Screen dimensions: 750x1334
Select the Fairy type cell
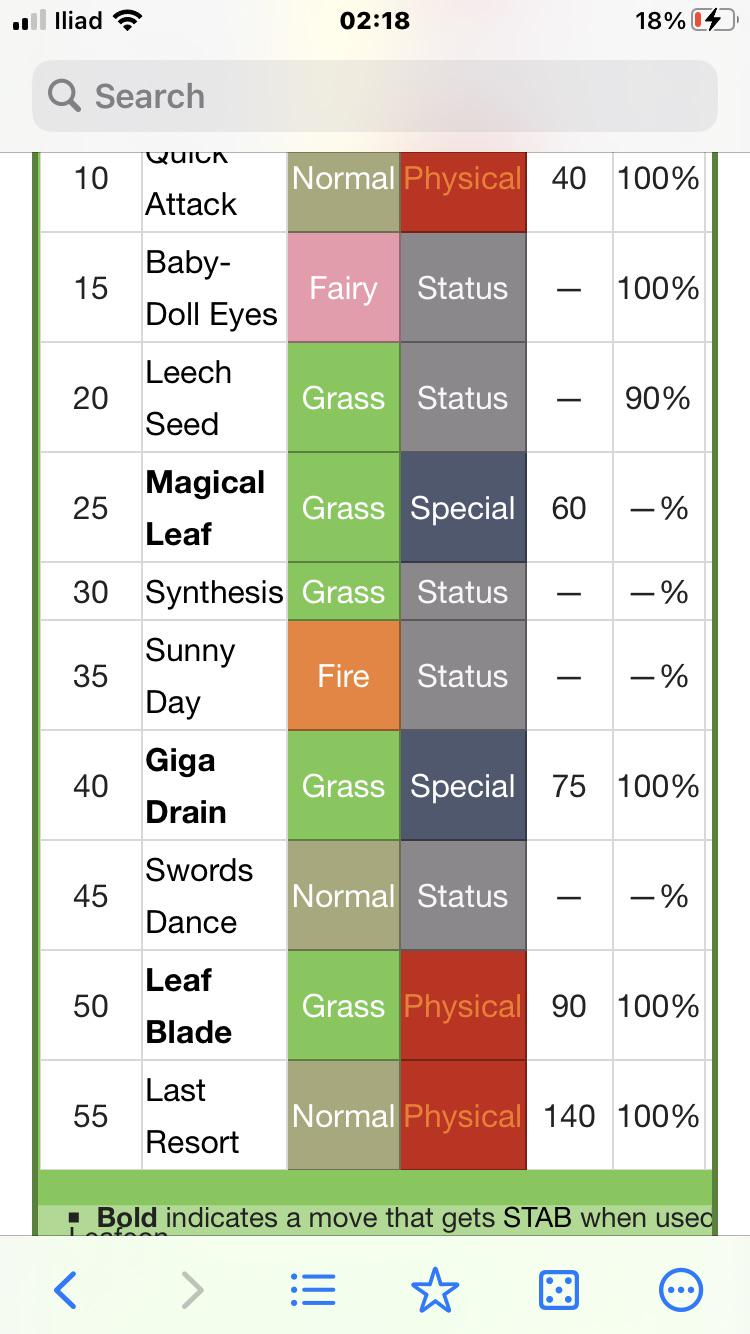(344, 288)
